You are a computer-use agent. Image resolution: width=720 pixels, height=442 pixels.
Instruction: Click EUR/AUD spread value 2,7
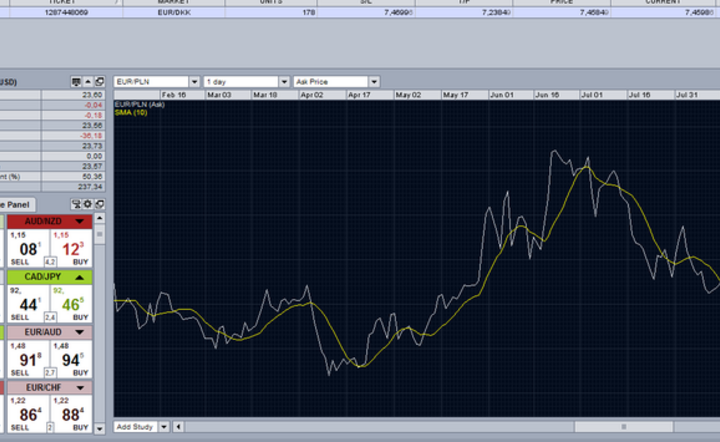point(50,373)
